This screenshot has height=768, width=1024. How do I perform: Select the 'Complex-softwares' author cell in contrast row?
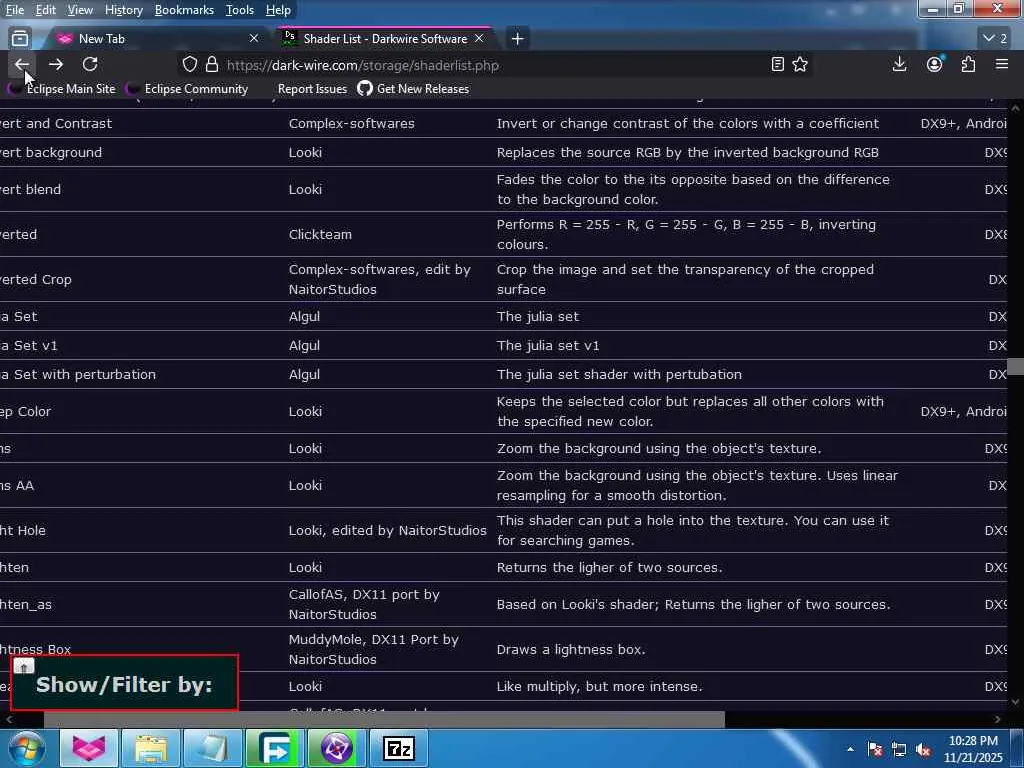point(351,123)
